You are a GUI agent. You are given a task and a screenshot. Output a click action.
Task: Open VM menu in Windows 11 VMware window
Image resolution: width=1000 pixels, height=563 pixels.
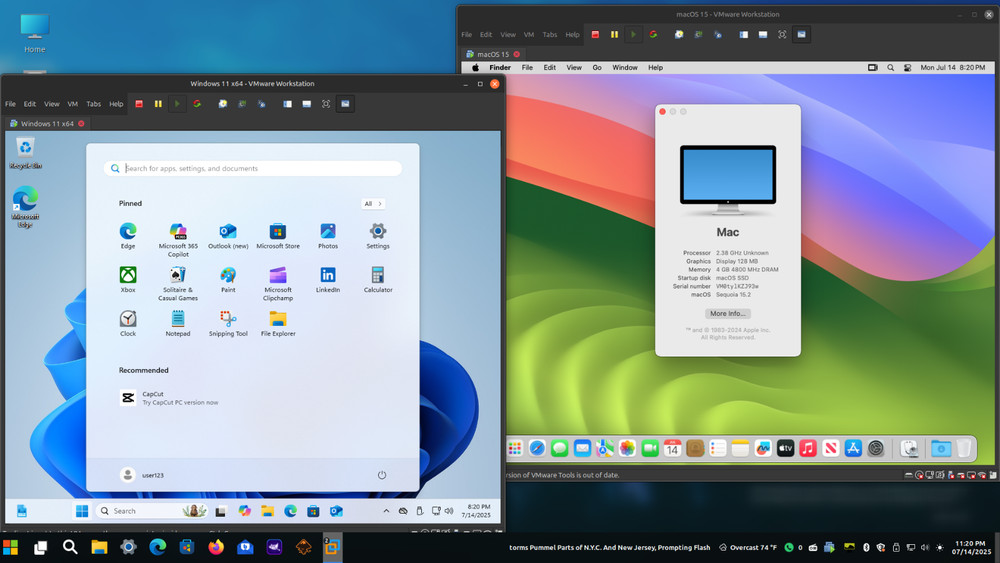point(73,104)
